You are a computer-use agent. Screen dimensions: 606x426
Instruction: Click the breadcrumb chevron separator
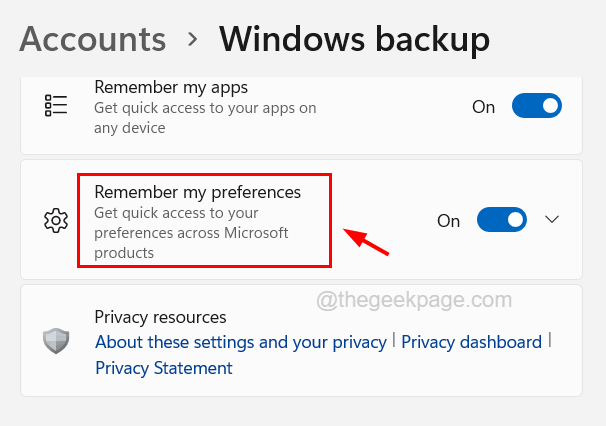[x=192, y=41]
